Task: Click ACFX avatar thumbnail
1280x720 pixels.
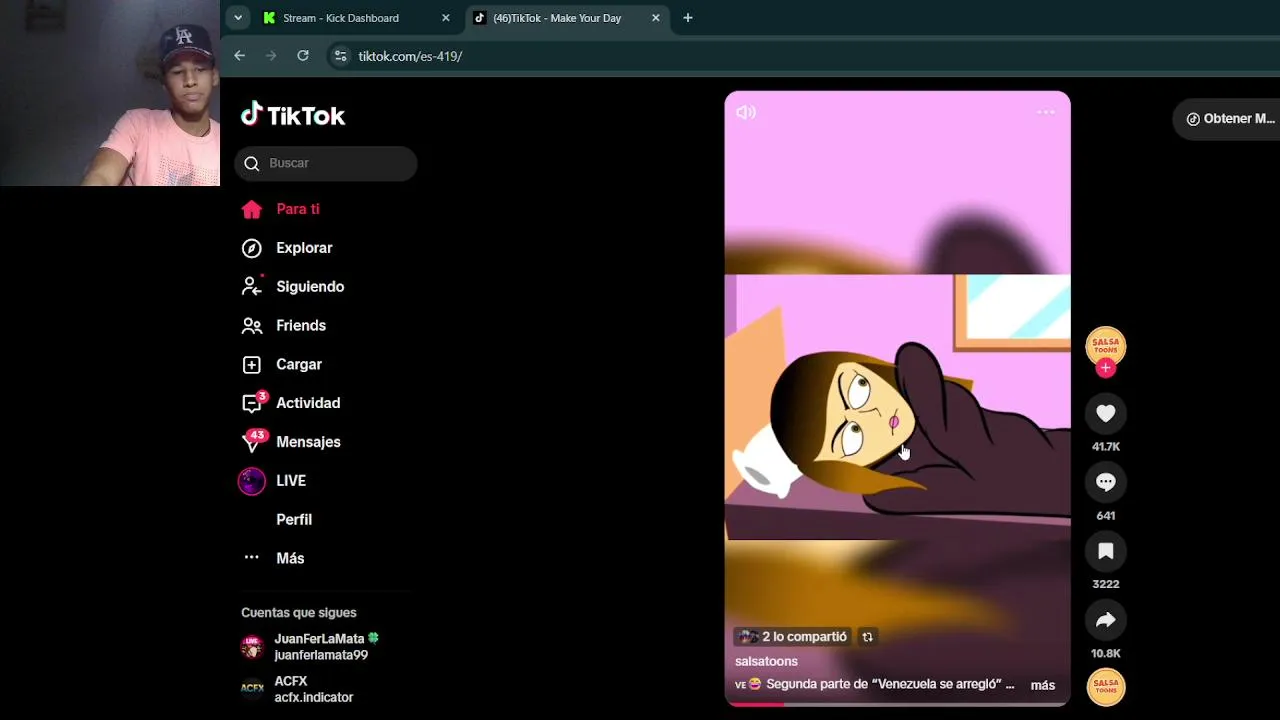Action: [x=252, y=688]
